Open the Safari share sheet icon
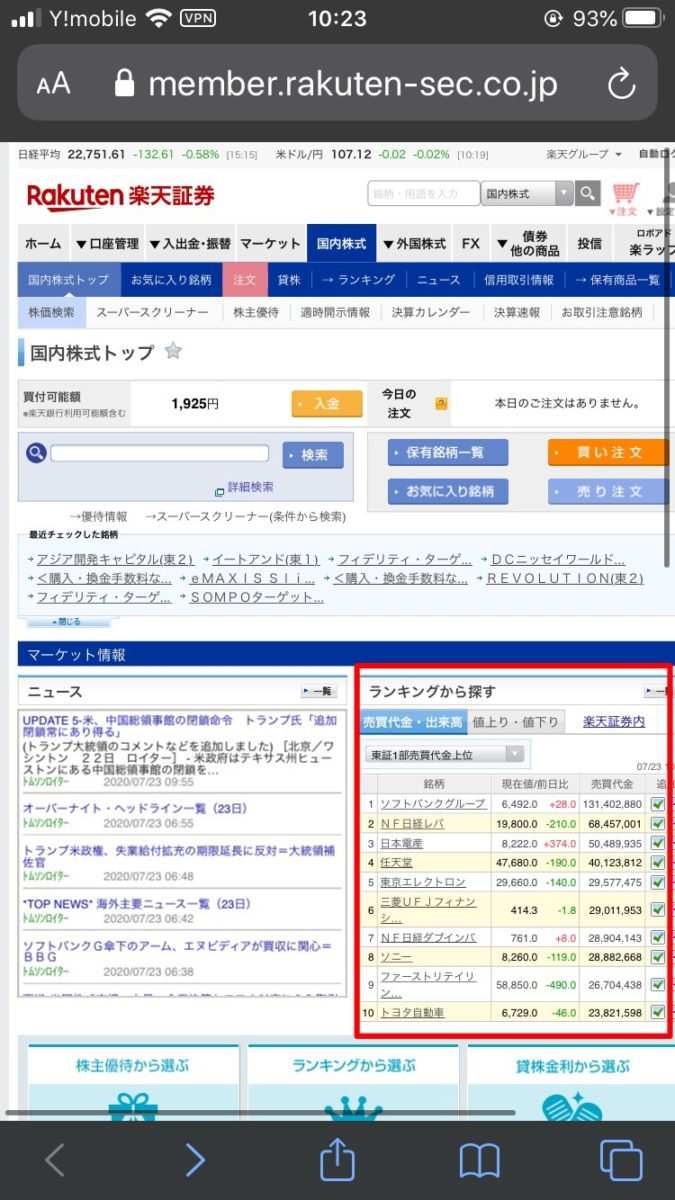Image resolution: width=675 pixels, height=1200 pixels. click(x=337, y=1158)
